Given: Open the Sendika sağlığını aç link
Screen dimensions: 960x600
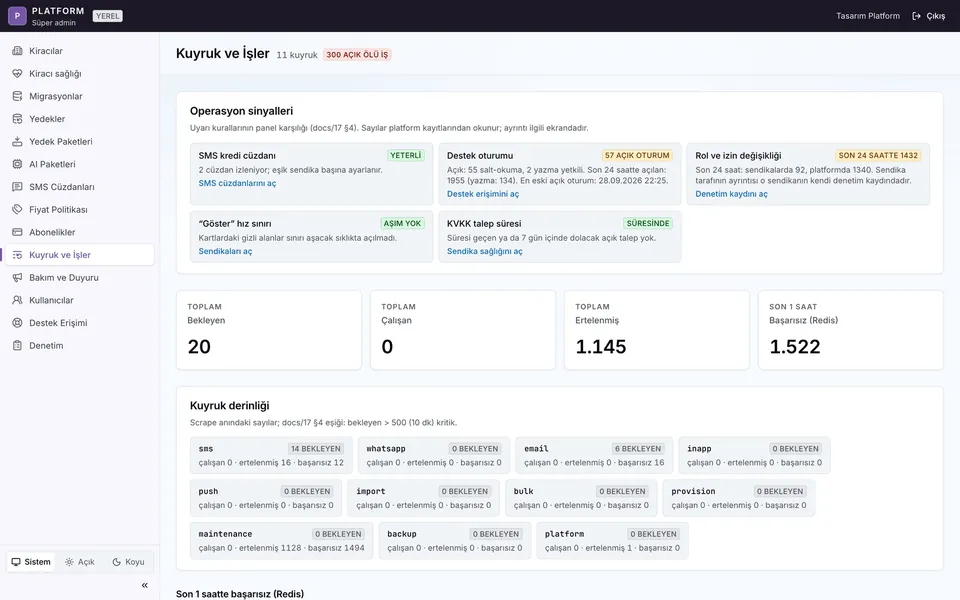Looking at the screenshot, I should click(484, 251).
